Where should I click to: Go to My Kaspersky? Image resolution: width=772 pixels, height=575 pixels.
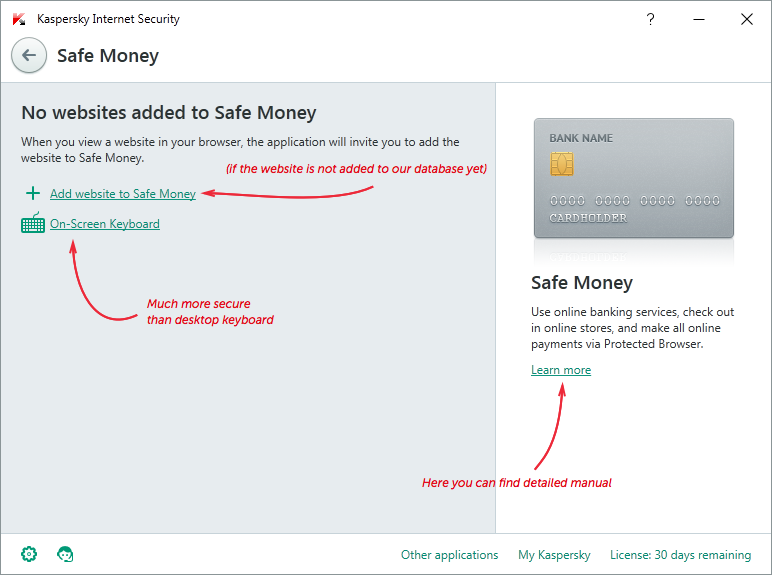pyautogui.click(x=554, y=555)
